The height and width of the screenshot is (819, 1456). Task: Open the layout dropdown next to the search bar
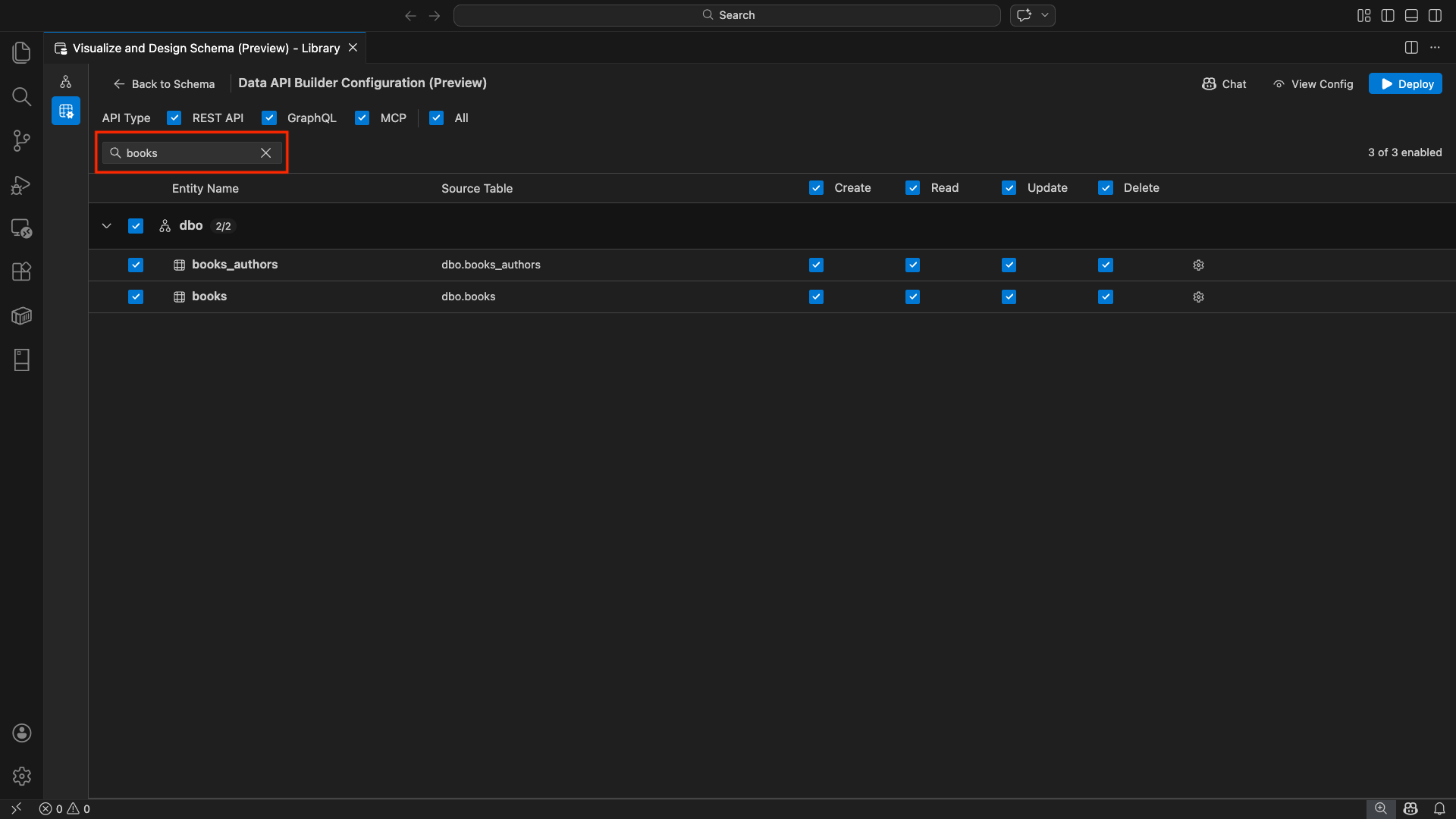click(x=1046, y=14)
